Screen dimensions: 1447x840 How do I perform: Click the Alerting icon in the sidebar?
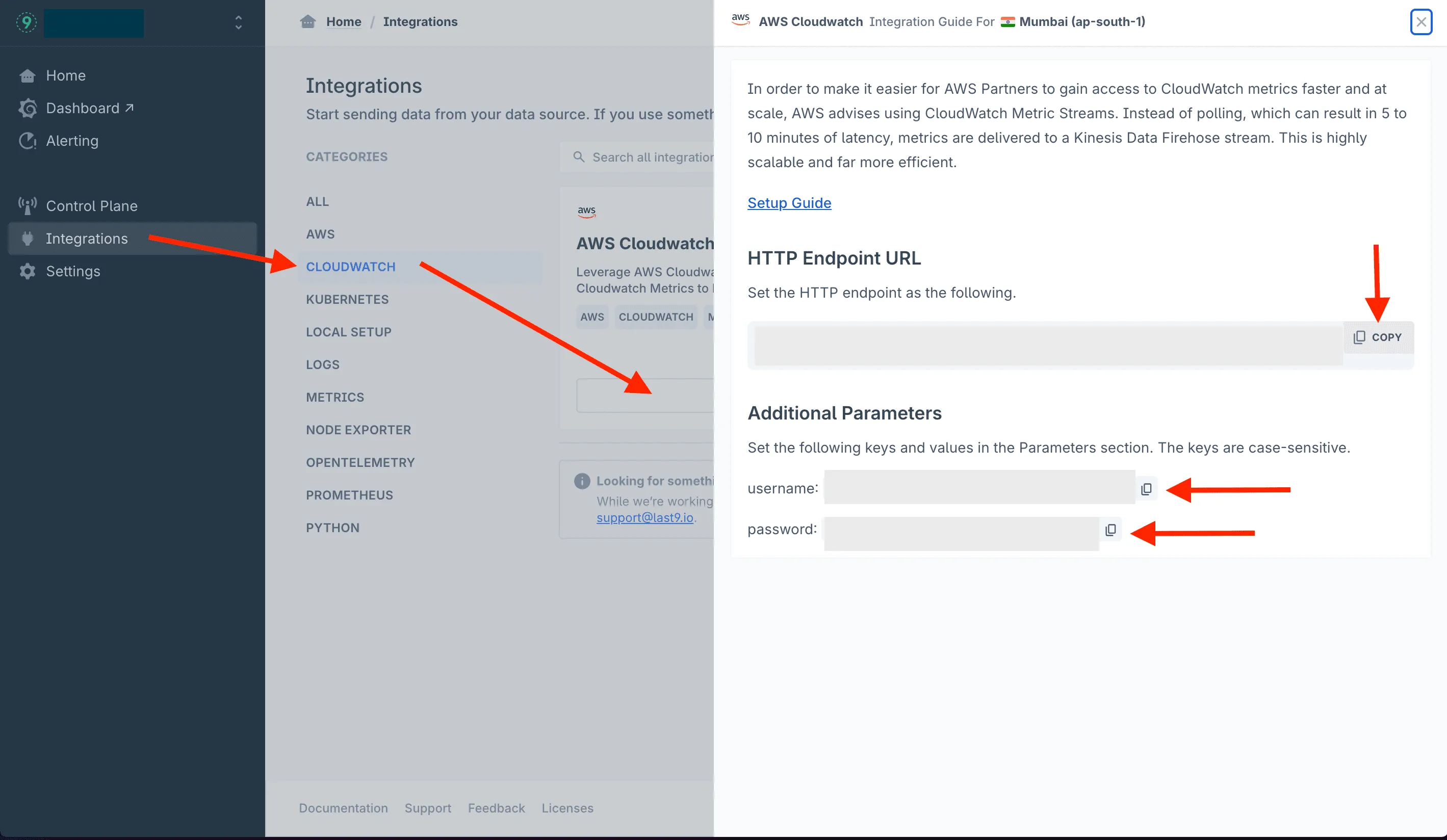[x=28, y=141]
